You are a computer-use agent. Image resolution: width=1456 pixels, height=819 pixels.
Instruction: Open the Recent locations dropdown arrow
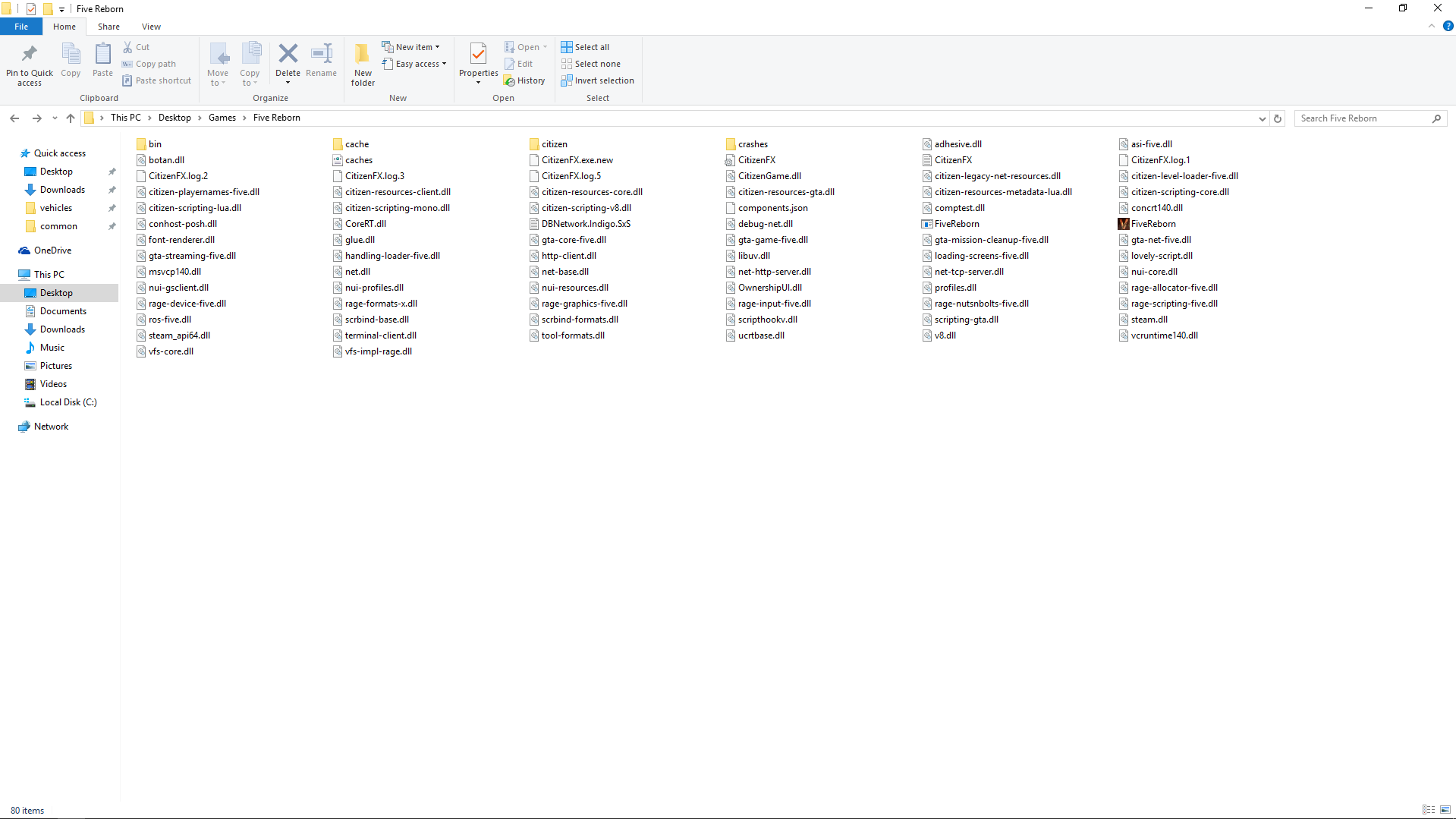[55, 118]
